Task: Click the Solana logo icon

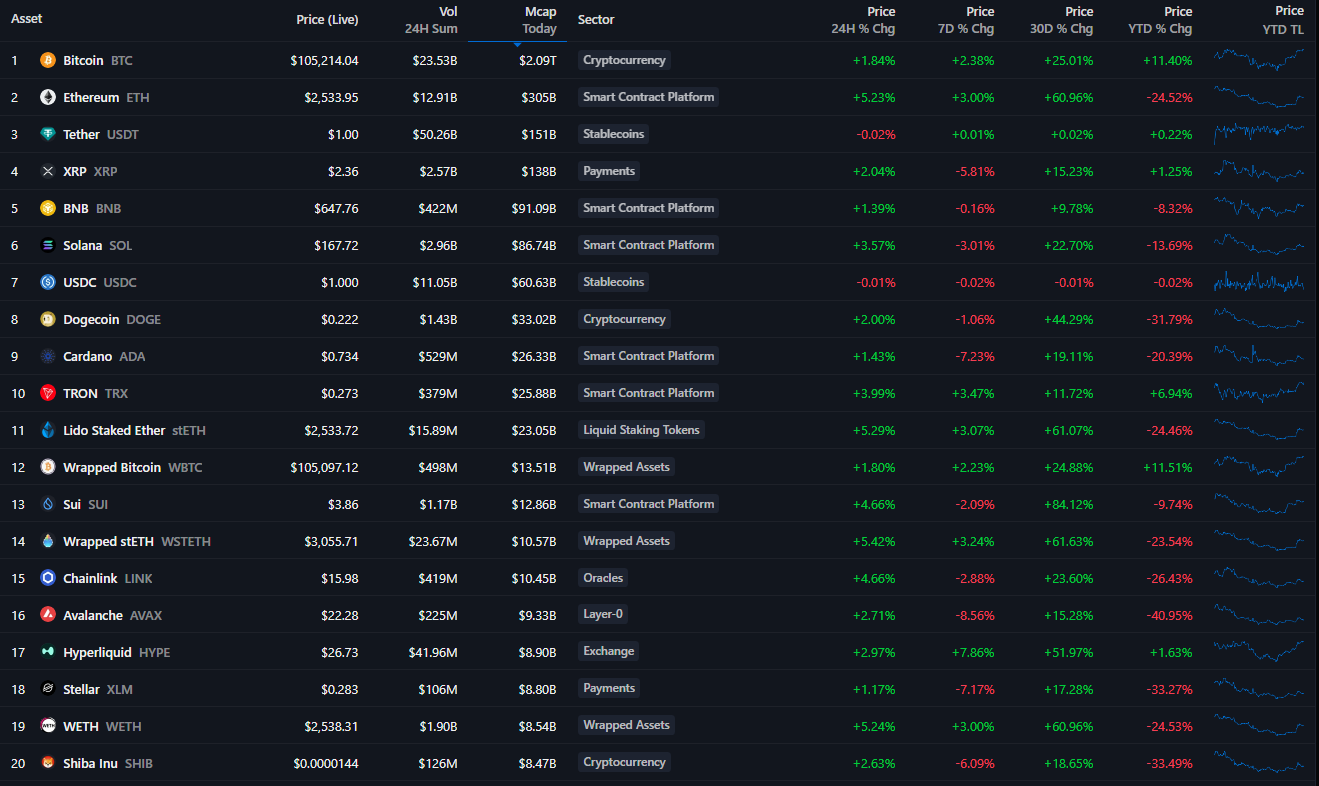Action: point(47,245)
